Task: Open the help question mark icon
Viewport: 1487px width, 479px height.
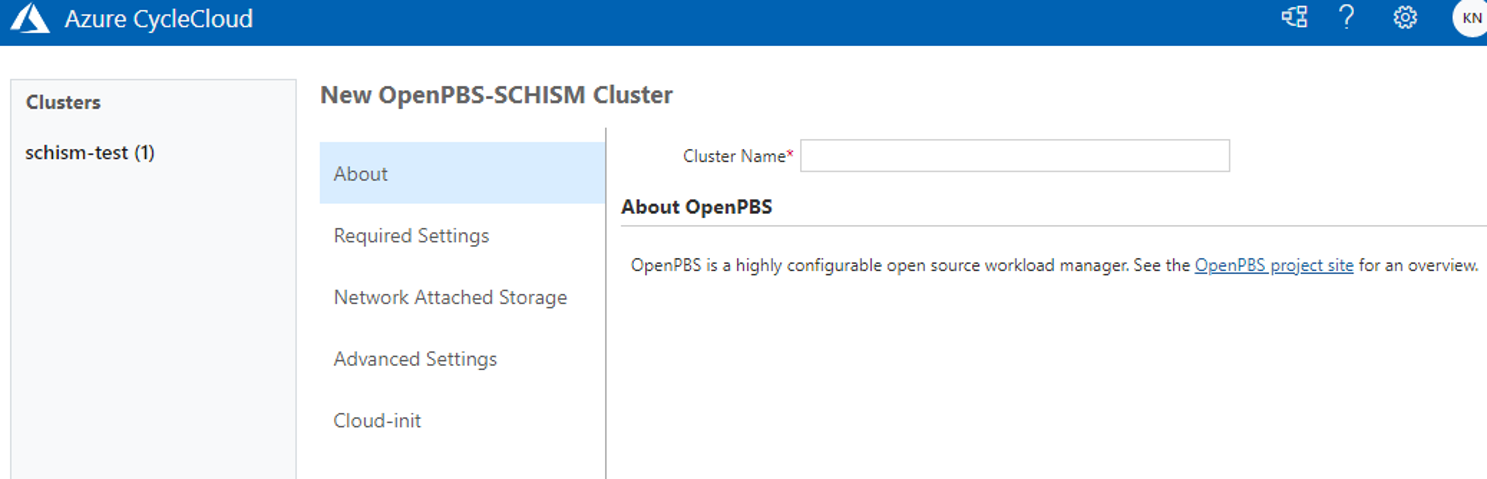Action: [x=1348, y=17]
